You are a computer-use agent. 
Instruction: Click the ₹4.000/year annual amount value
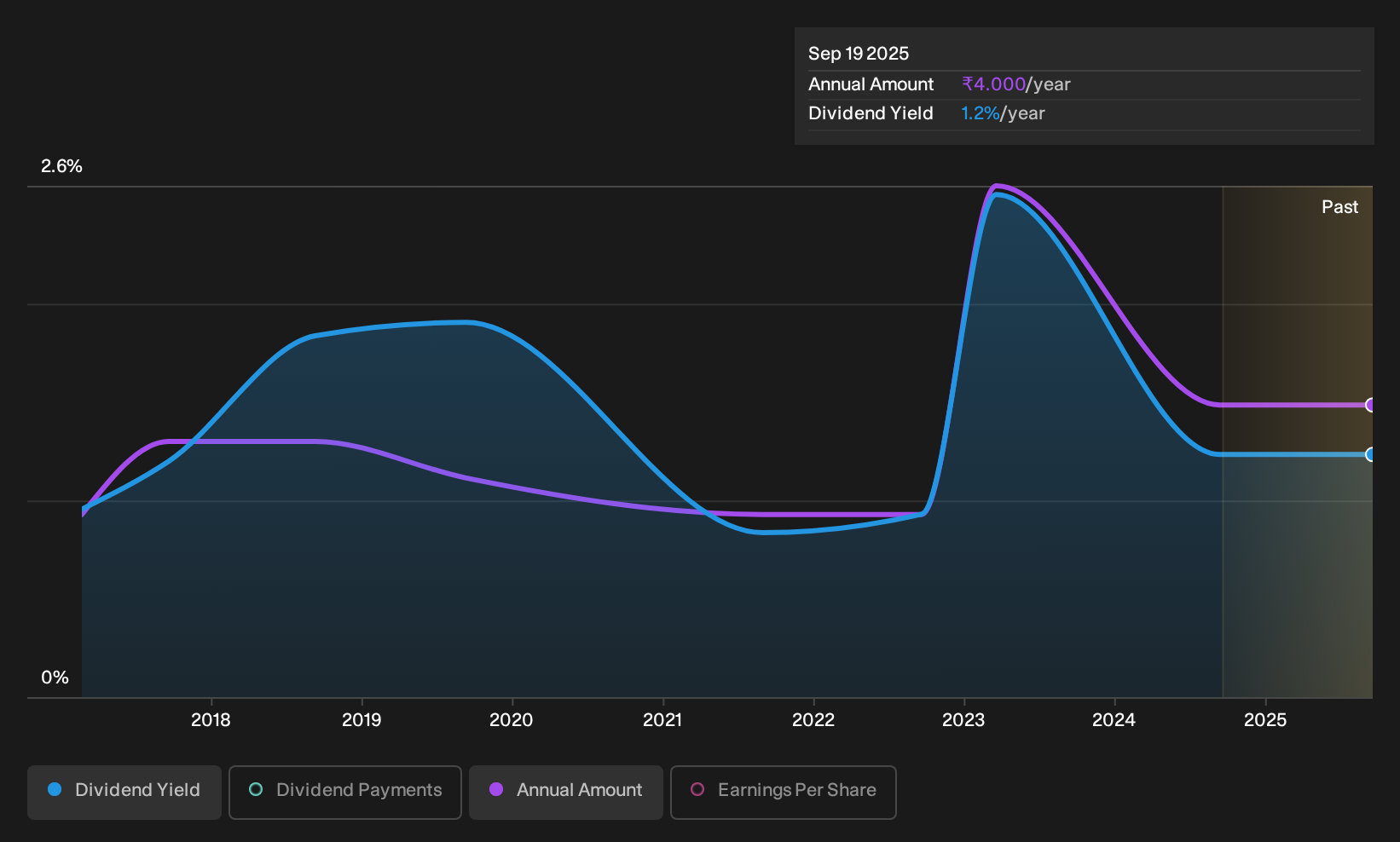pos(1016,84)
